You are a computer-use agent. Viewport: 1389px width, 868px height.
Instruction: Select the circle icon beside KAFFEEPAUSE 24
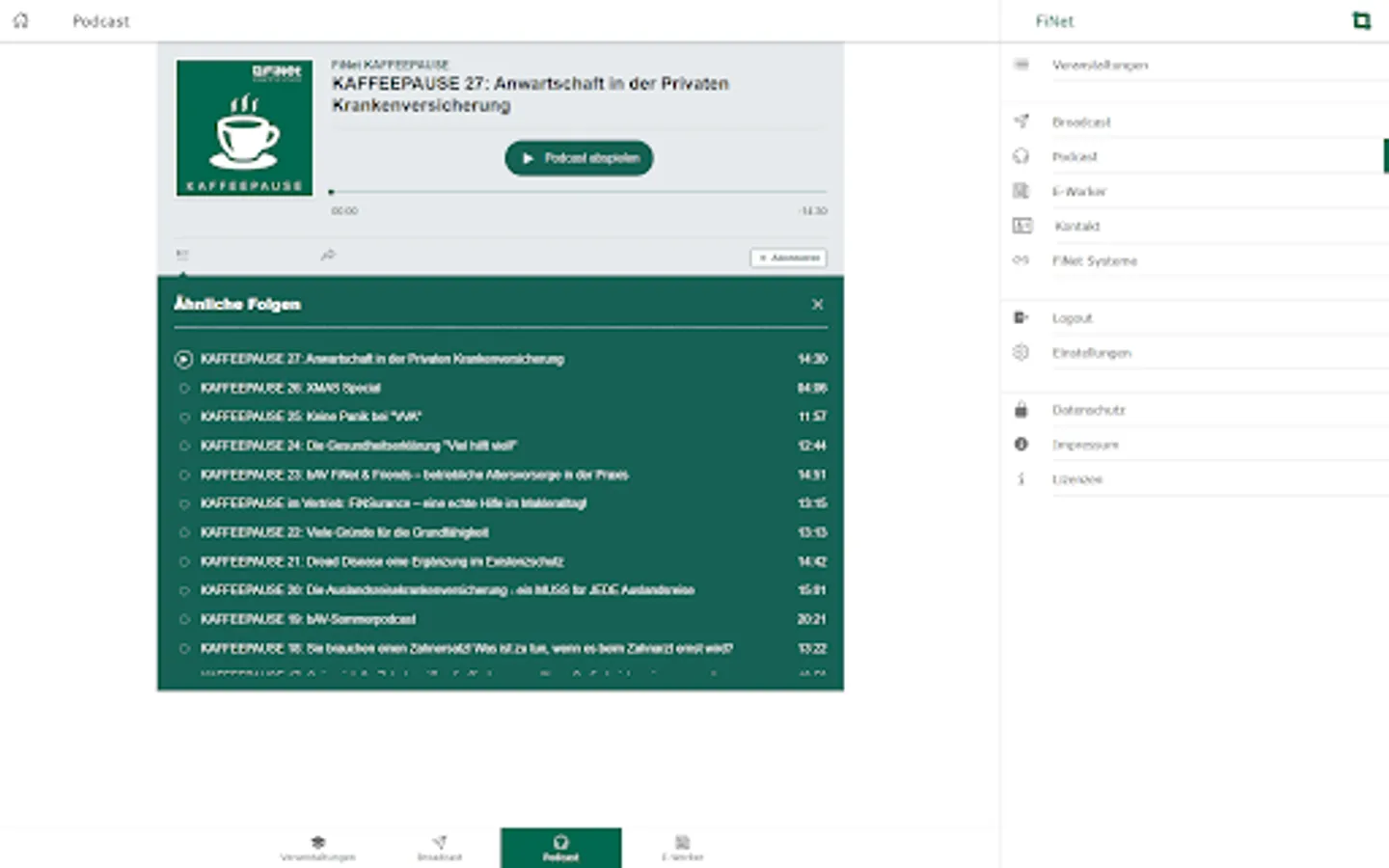(183, 447)
